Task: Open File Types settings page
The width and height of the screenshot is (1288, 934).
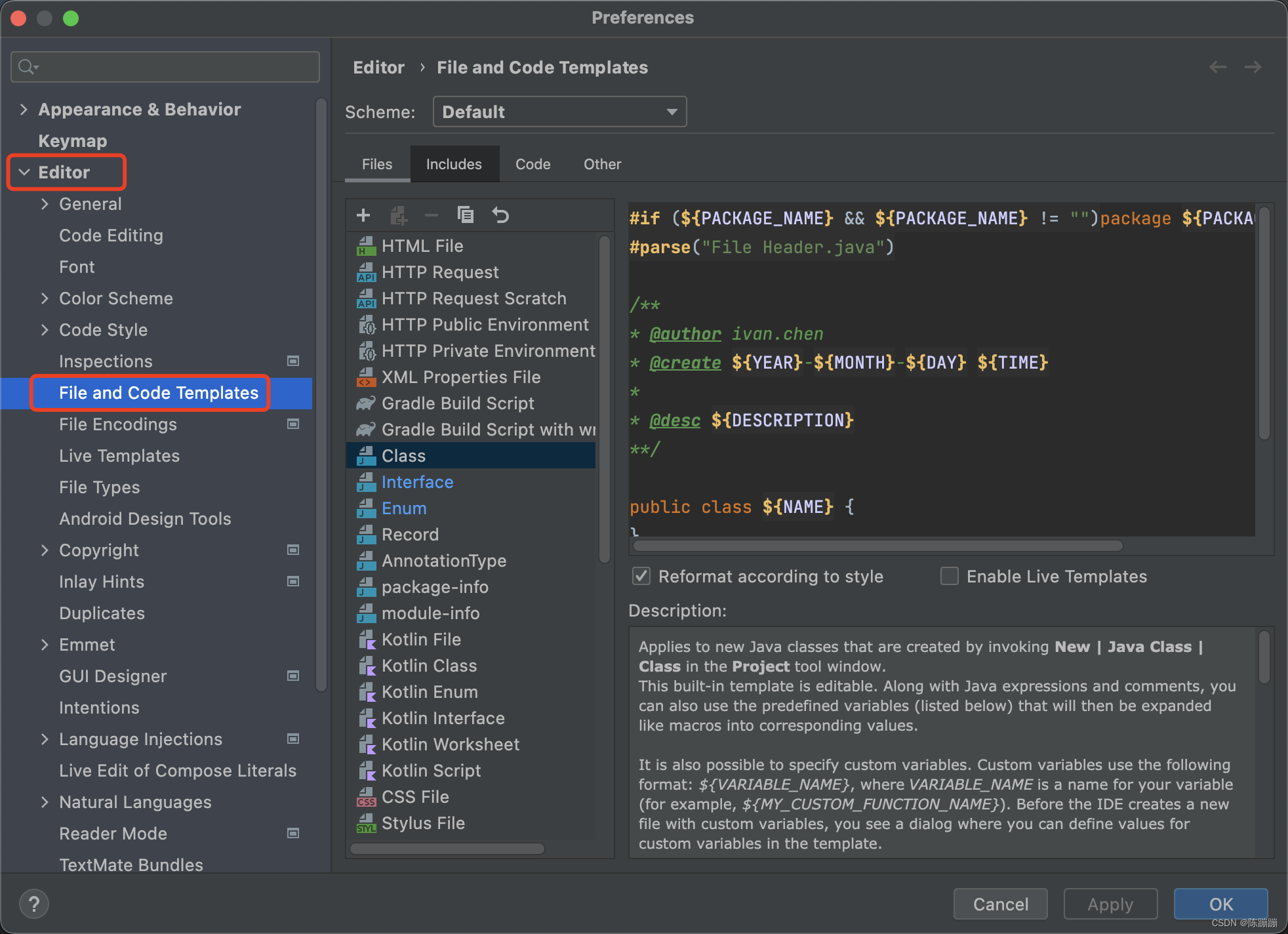Action: tap(99, 487)
